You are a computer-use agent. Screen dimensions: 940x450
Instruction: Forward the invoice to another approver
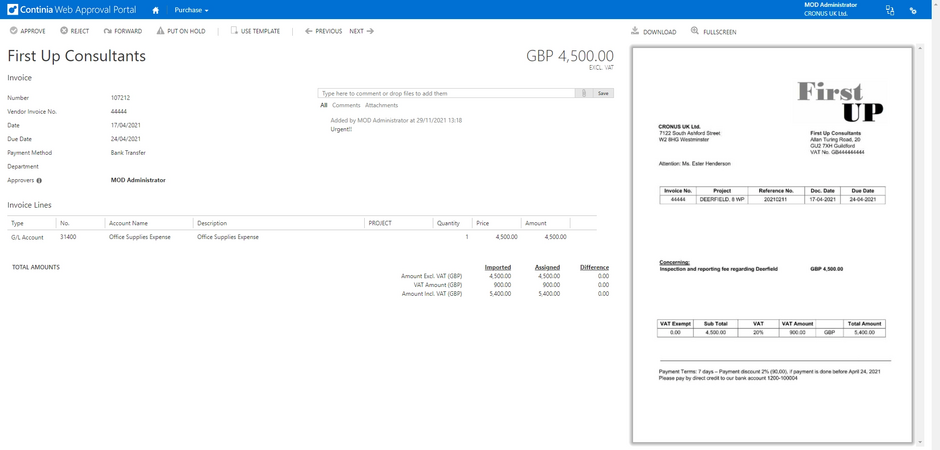(x=123, y=31)
